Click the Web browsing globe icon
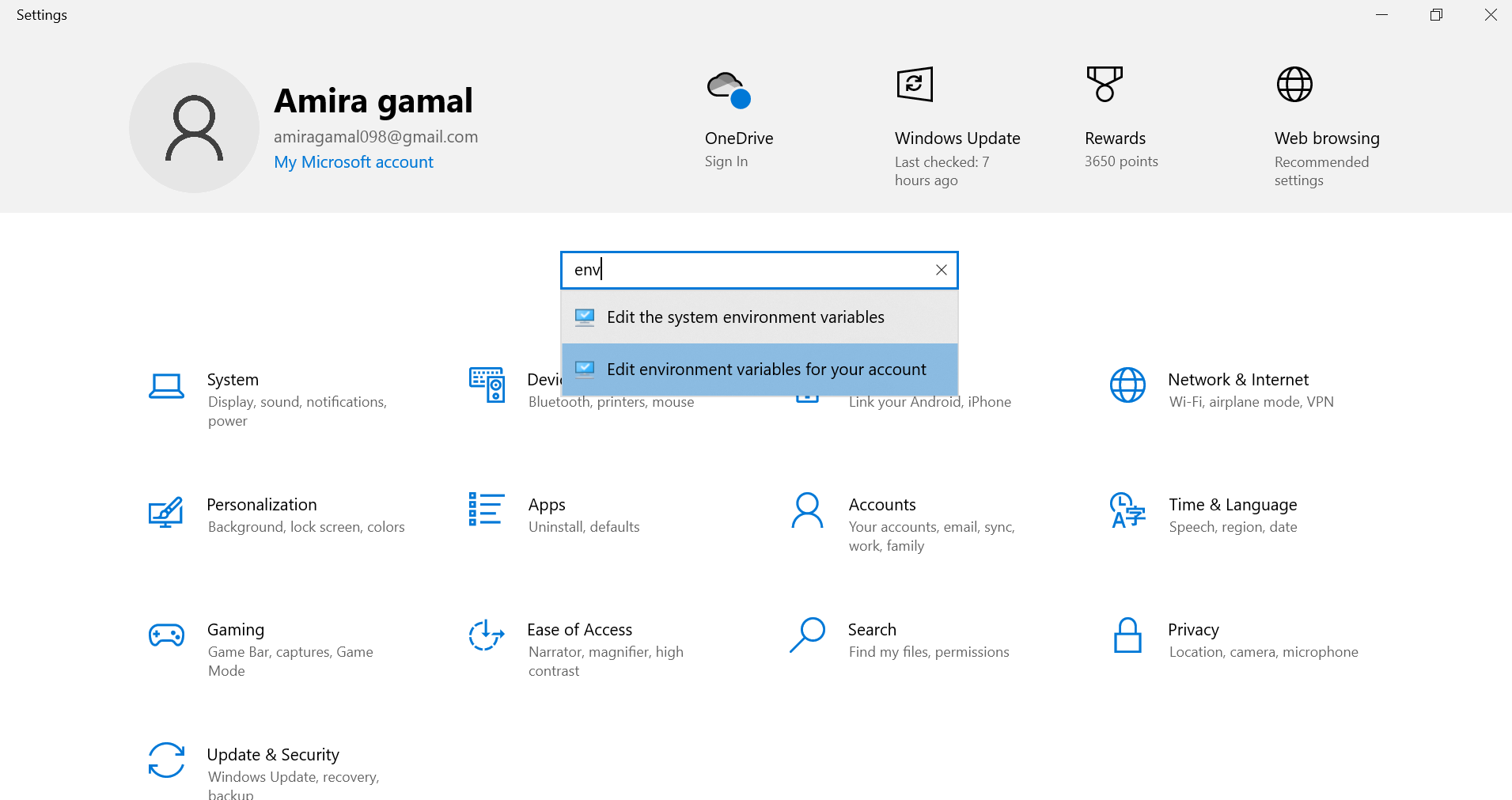 [x=1294, y=84]
